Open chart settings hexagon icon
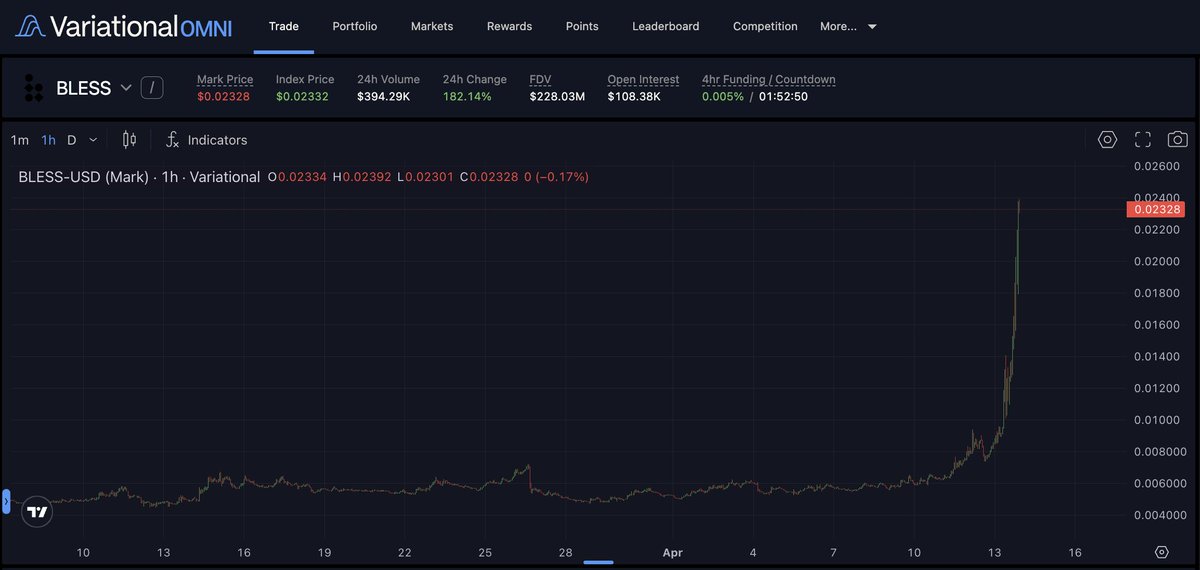The image size is (1200, 570). coord(1107,140)
